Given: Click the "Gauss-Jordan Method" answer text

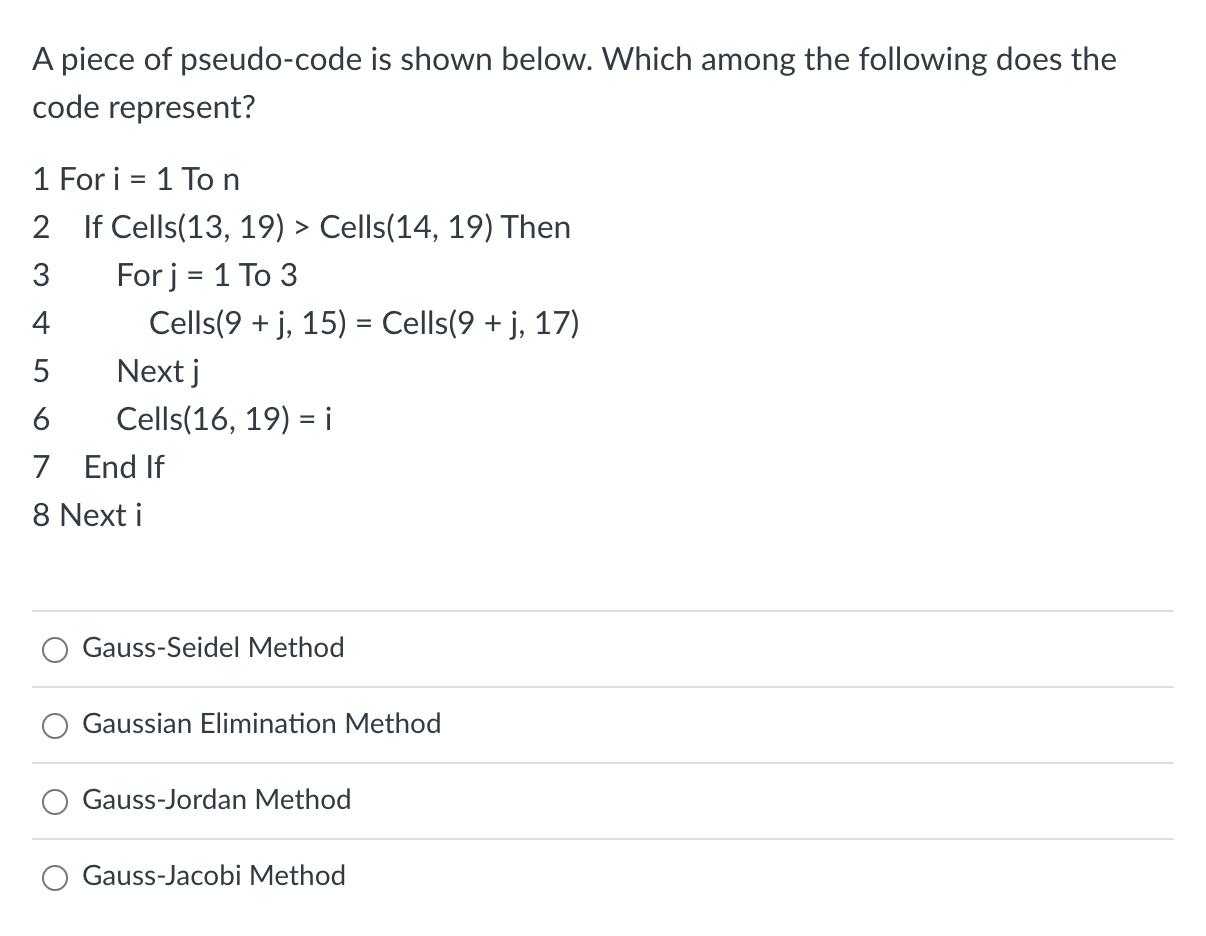Looking at the screenshot, I should click(x=216, y=800).
